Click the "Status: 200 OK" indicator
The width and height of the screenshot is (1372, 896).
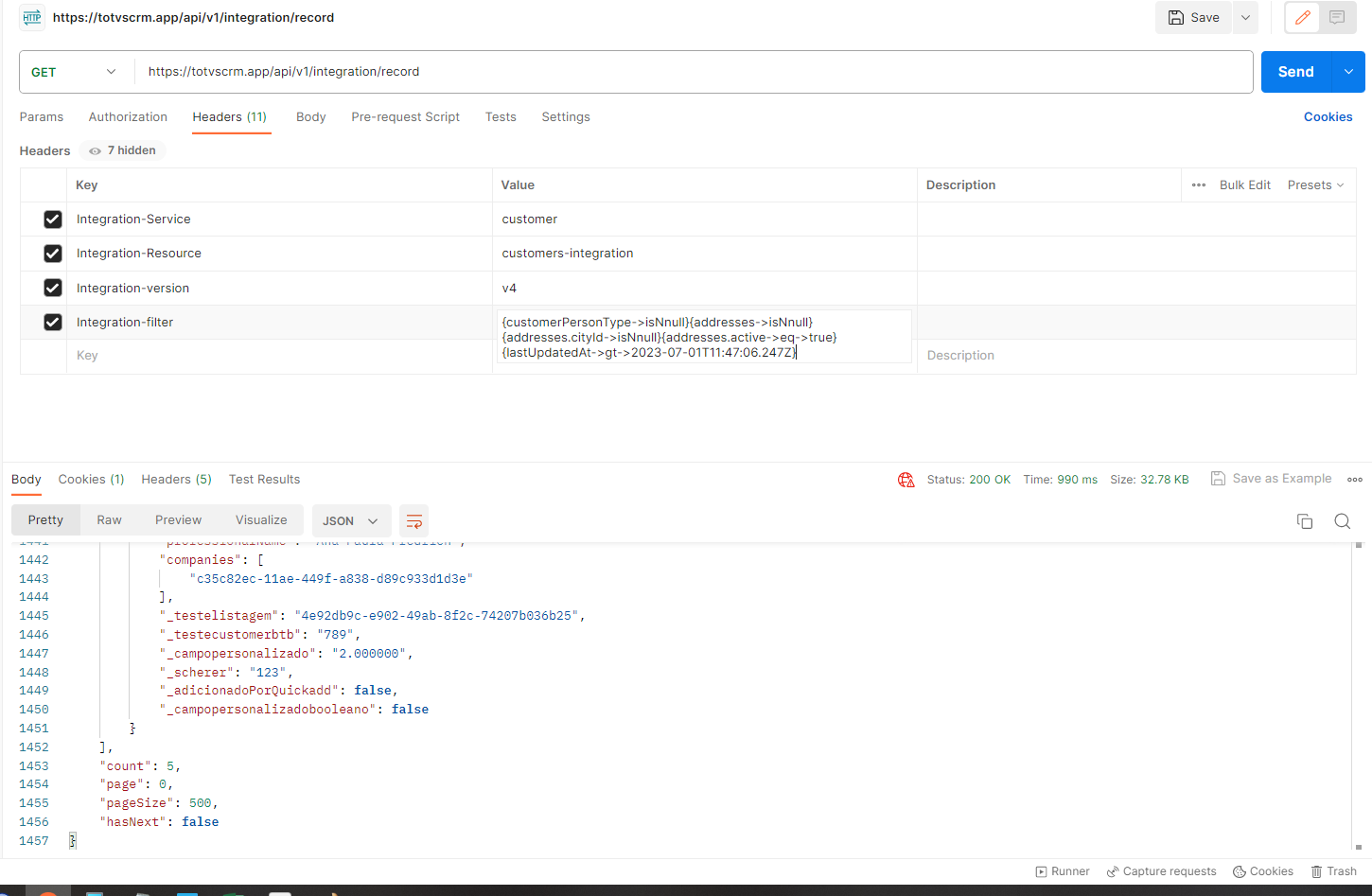click(x=969, y=480)
